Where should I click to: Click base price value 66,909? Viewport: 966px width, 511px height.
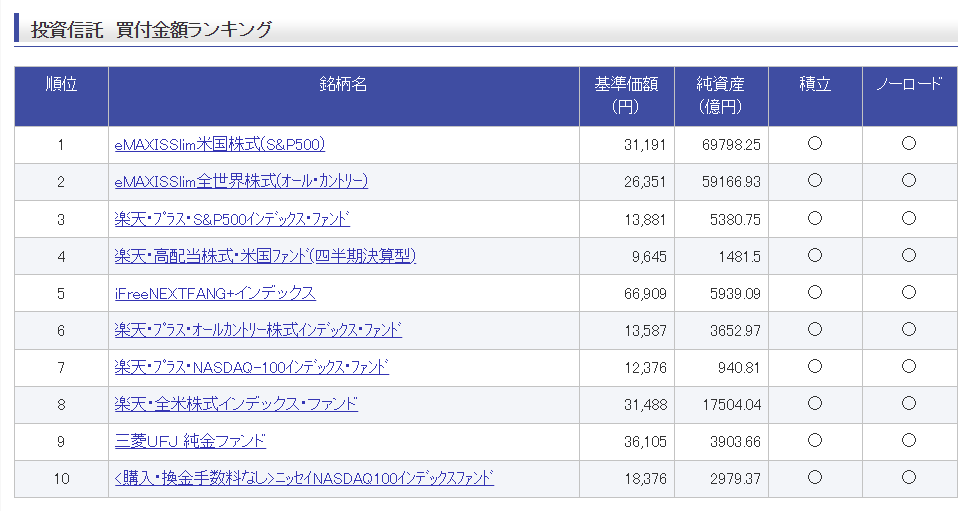(645, 294)
